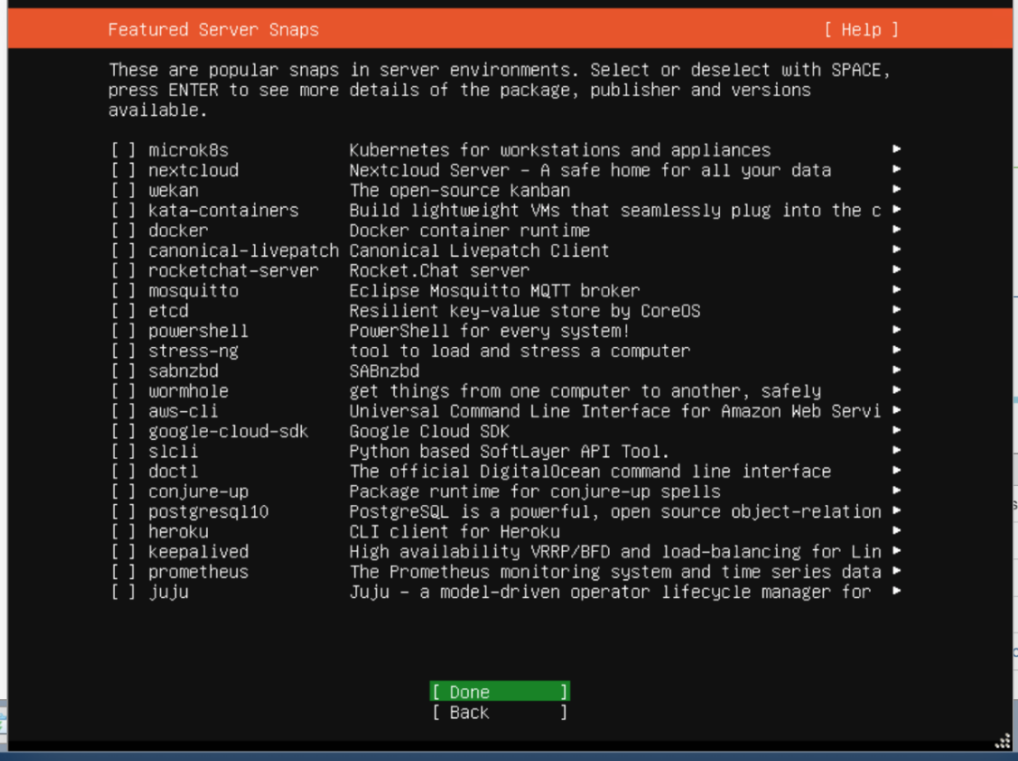Go to previous screen with Back
1018x761 pixels.
click(500, 712)
